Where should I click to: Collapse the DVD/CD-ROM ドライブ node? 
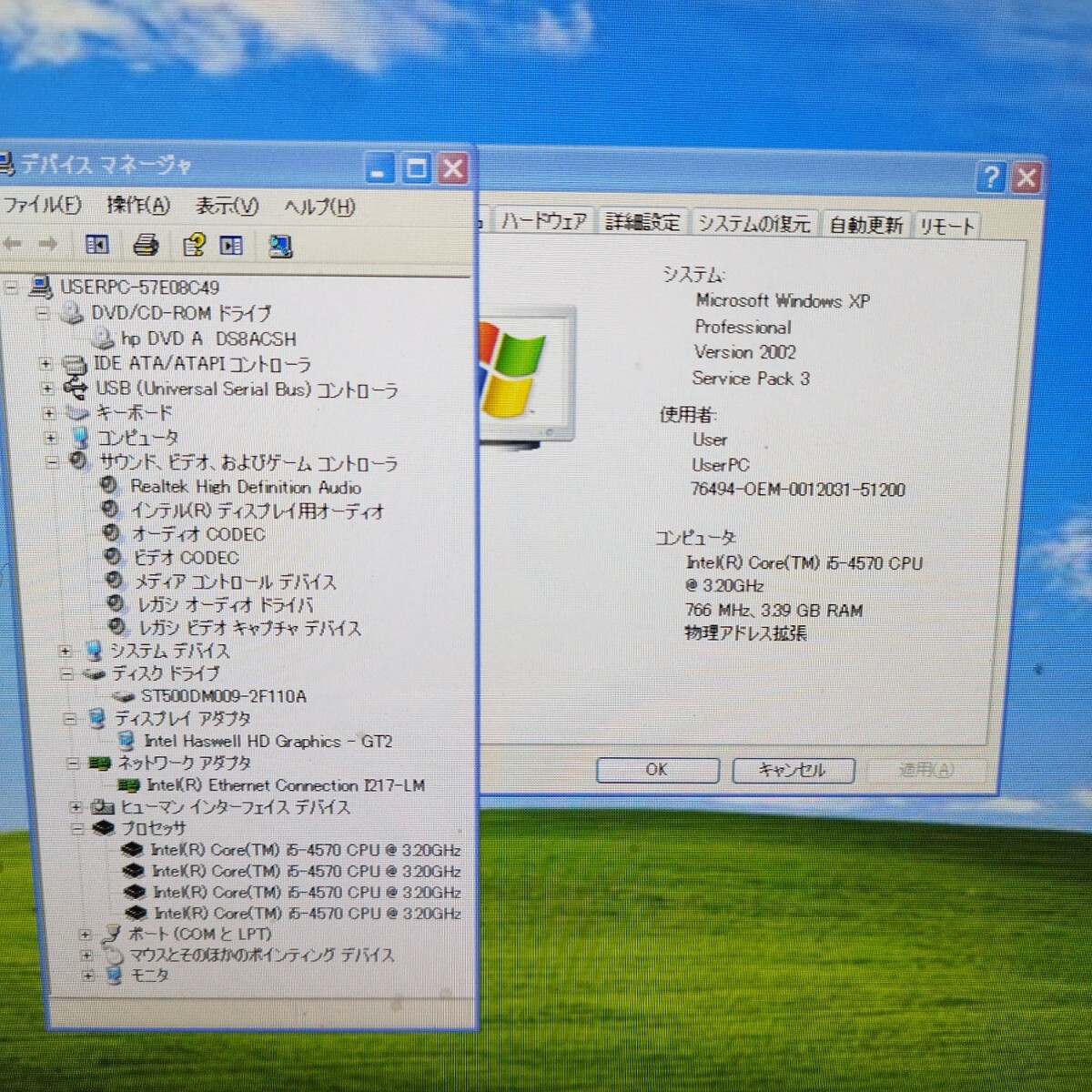pos(42,313)
